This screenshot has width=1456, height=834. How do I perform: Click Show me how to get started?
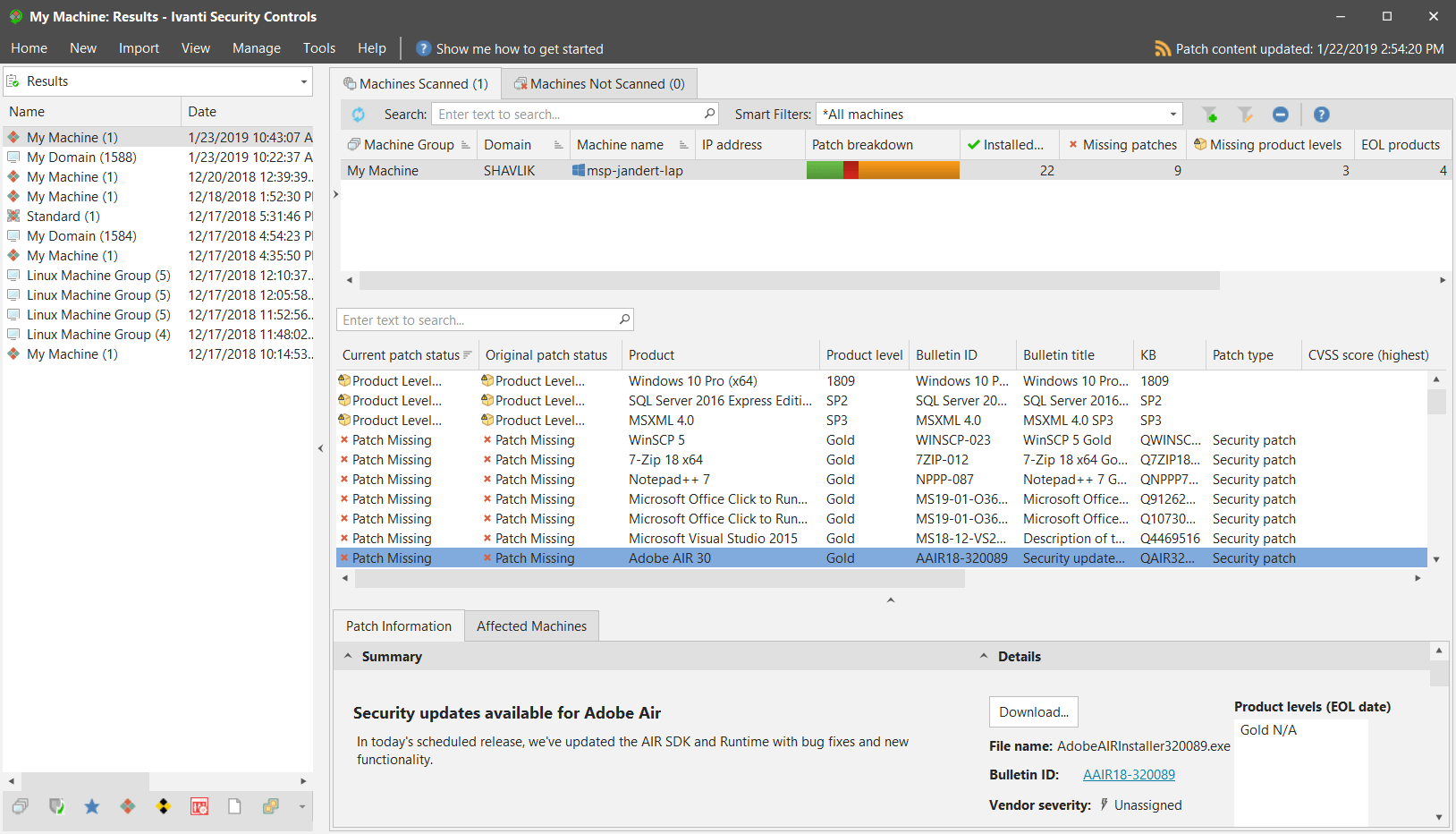click(x=520, y=49)
